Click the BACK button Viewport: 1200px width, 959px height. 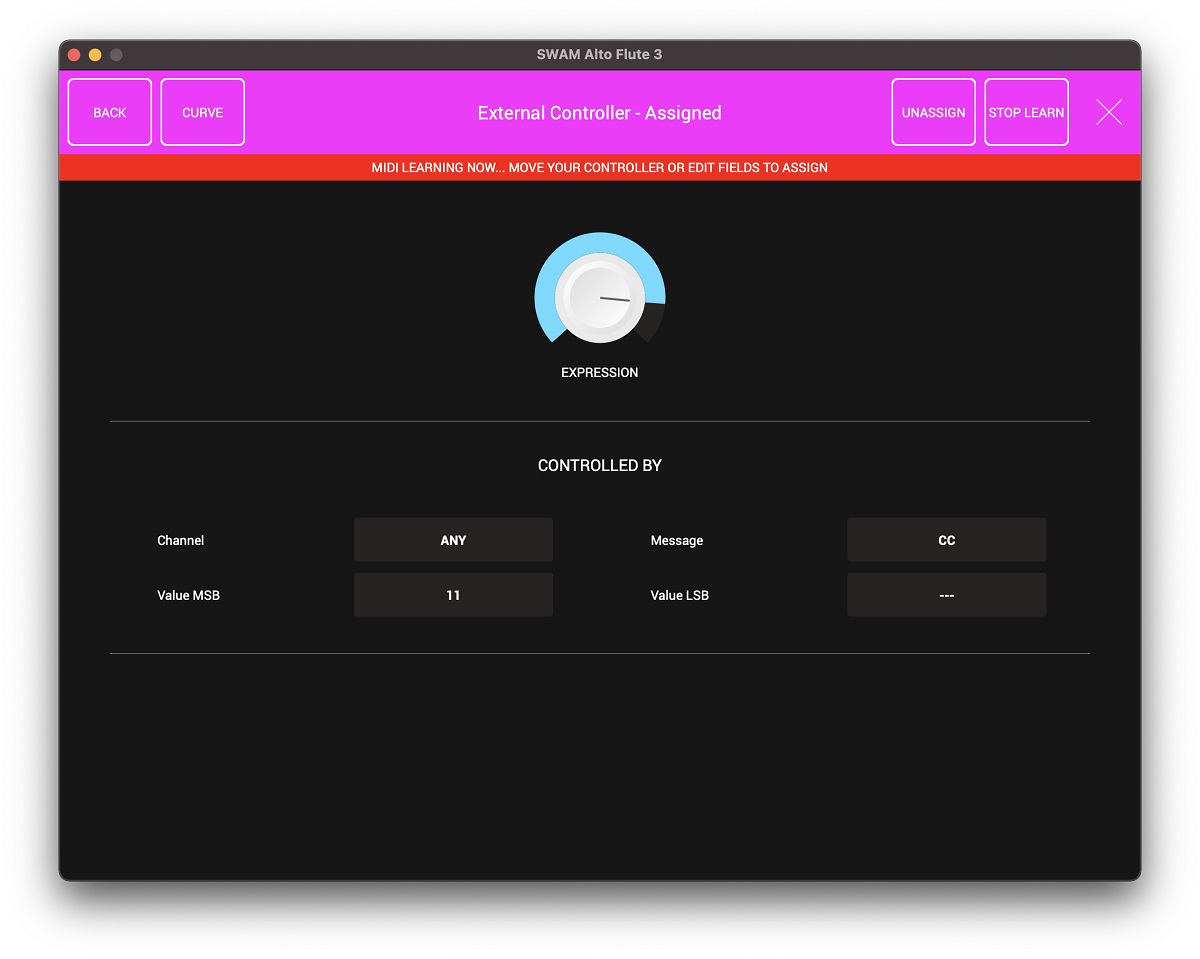pos(110,112)
